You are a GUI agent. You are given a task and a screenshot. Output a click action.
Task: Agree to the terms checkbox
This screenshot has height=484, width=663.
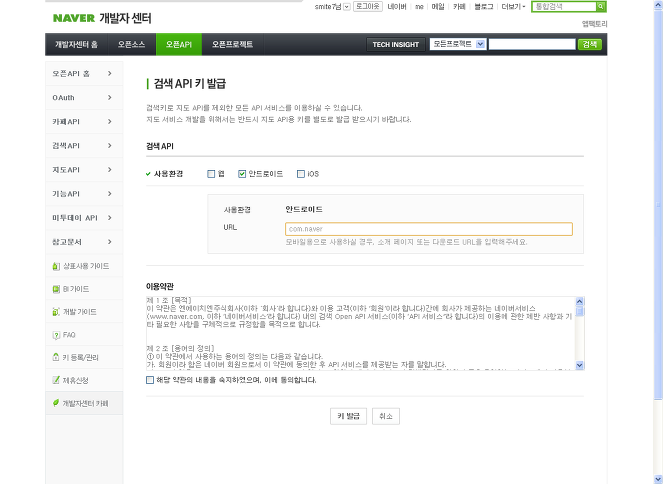point(150,380)
